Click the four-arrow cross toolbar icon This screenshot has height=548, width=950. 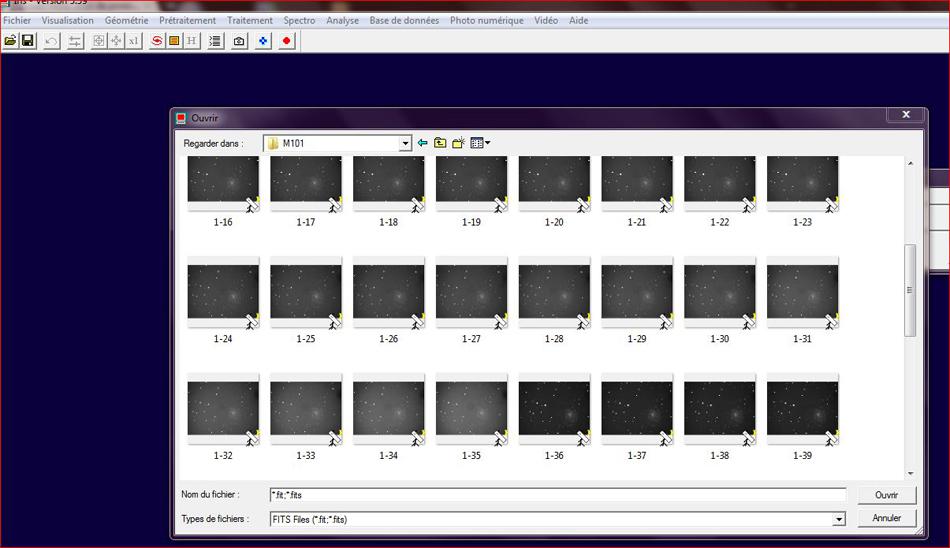[116, 41]
